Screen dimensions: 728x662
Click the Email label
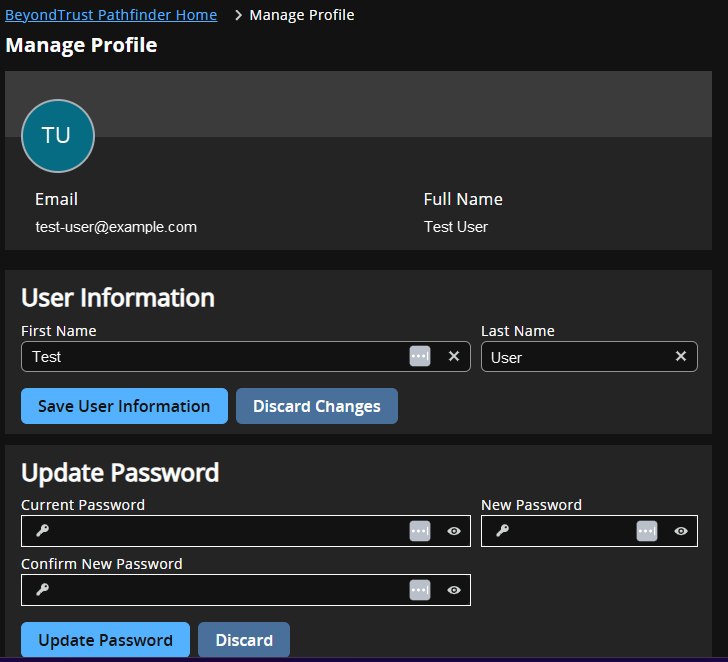pos(56,199)
